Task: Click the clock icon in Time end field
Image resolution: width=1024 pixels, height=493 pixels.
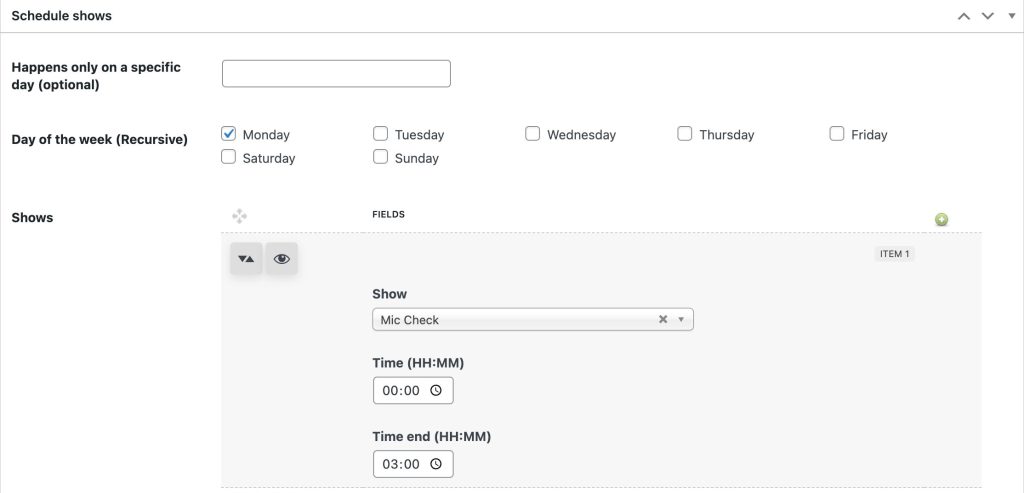Action: tap(435, 464)
